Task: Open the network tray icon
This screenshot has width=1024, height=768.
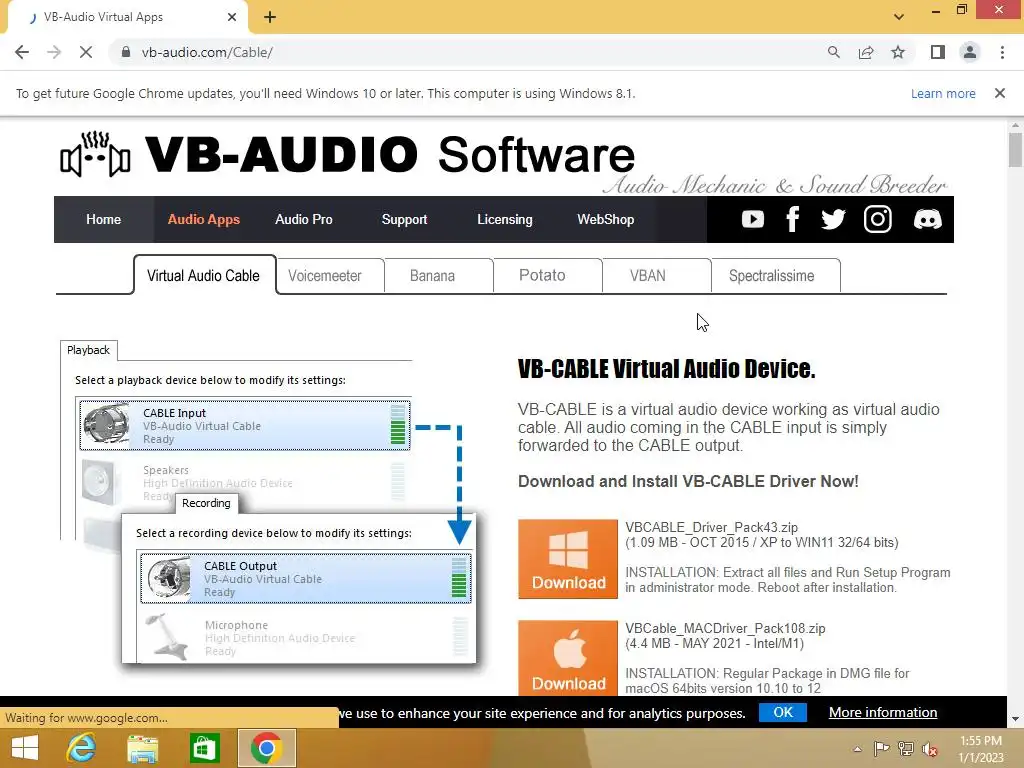Action: [x=906, y=749]
